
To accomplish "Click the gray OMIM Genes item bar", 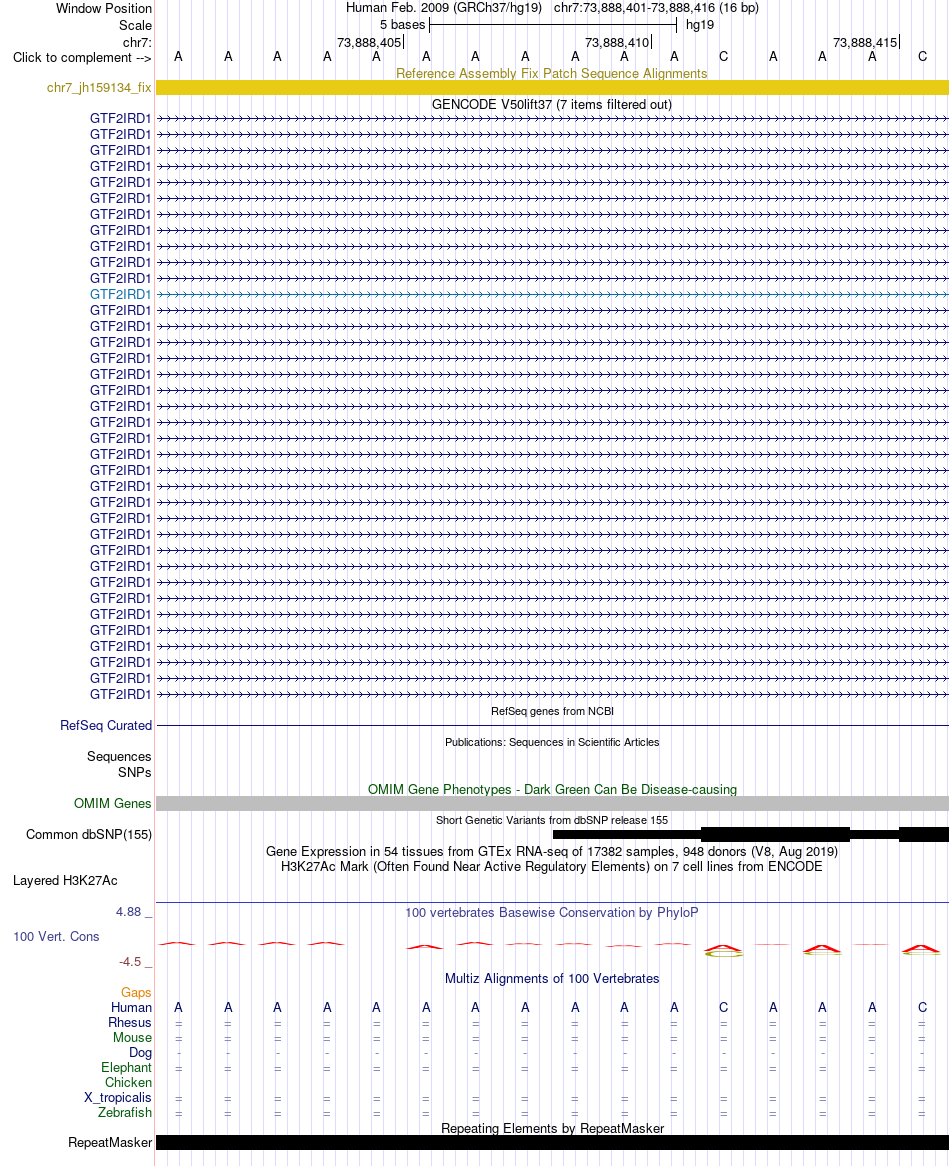I will pos(552,804).
